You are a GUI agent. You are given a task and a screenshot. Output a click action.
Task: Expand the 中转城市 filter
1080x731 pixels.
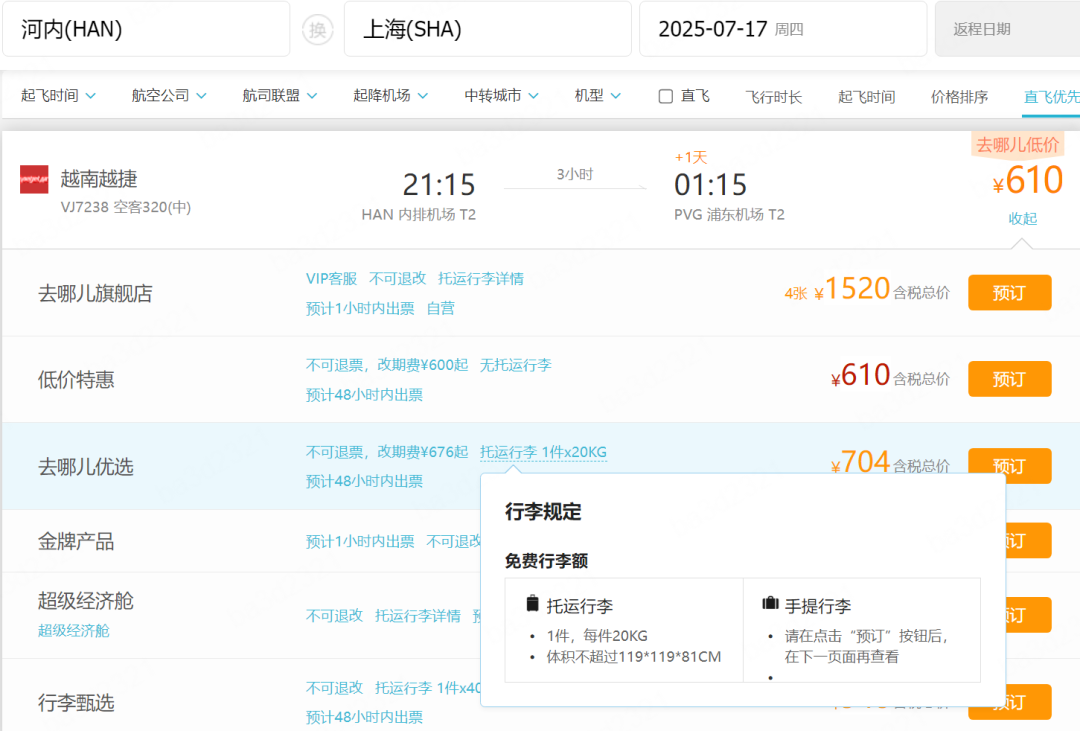(x=501, y=96)
